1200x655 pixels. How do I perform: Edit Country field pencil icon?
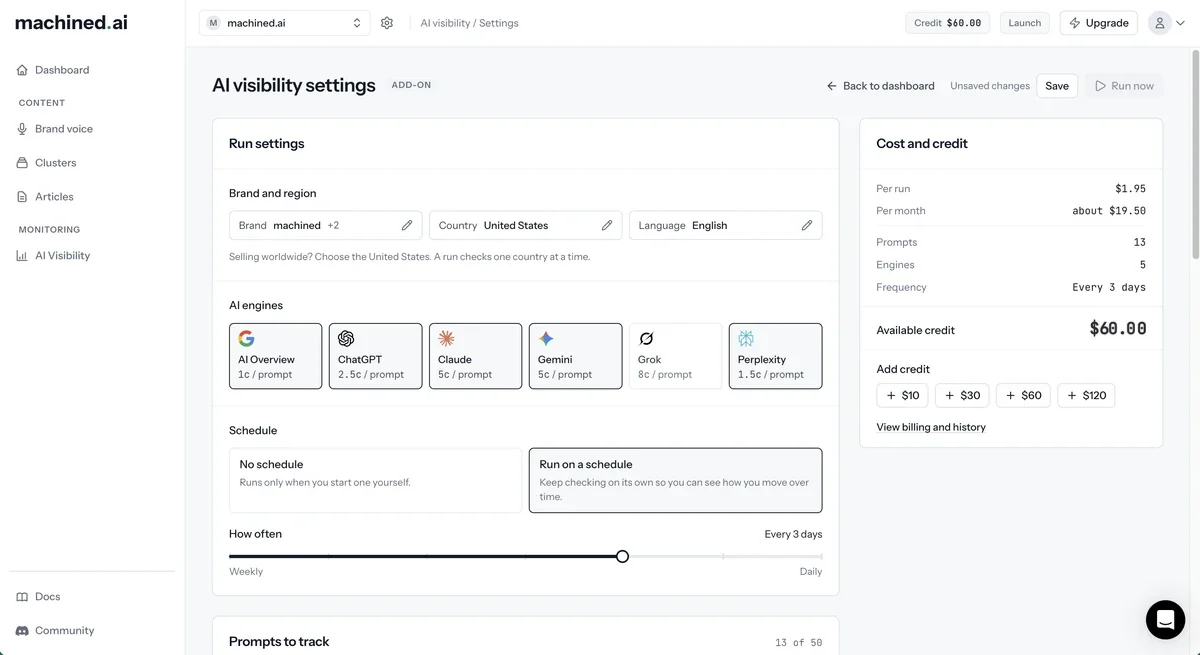[x=607, y=225]
